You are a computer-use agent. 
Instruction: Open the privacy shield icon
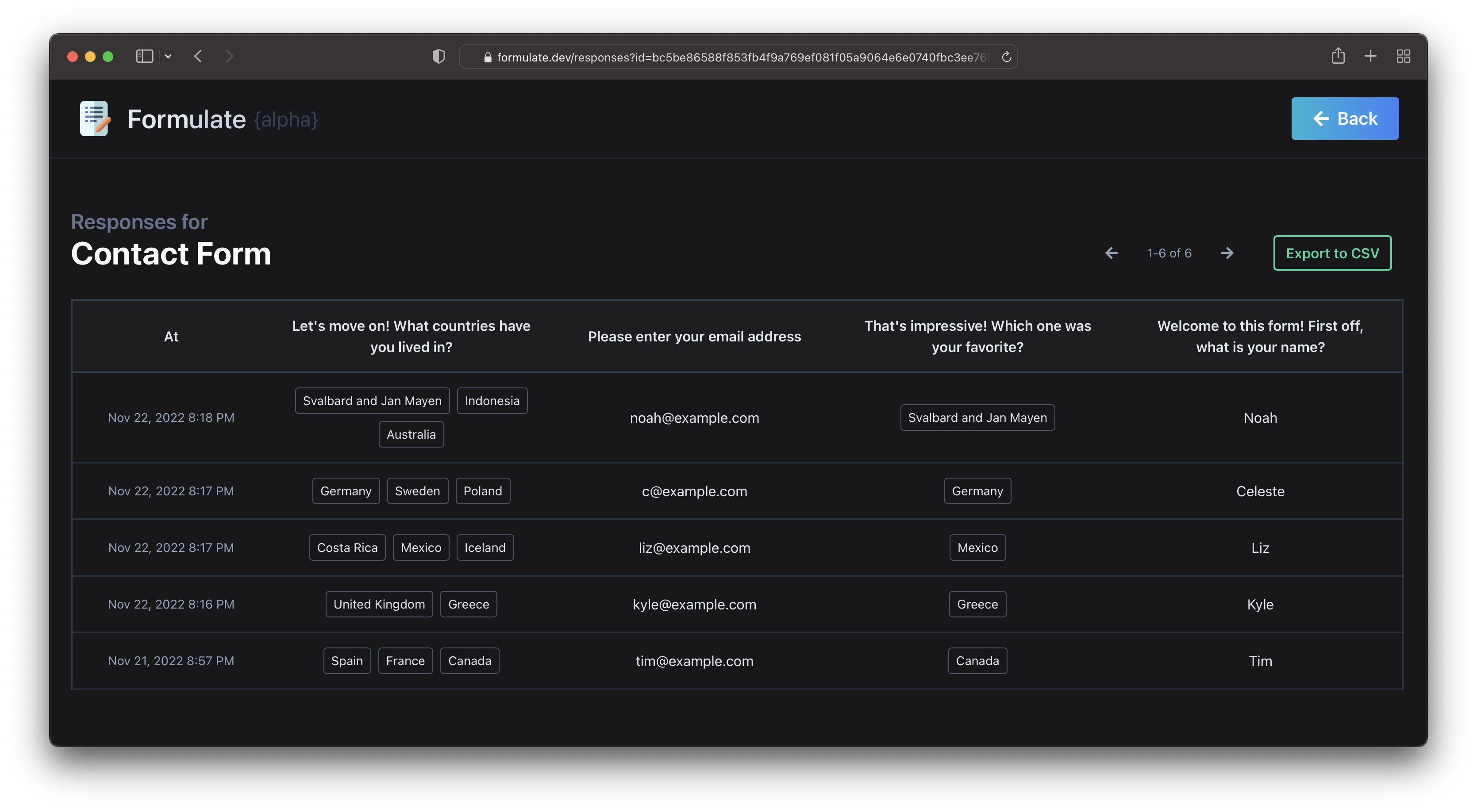coord(438,56)
